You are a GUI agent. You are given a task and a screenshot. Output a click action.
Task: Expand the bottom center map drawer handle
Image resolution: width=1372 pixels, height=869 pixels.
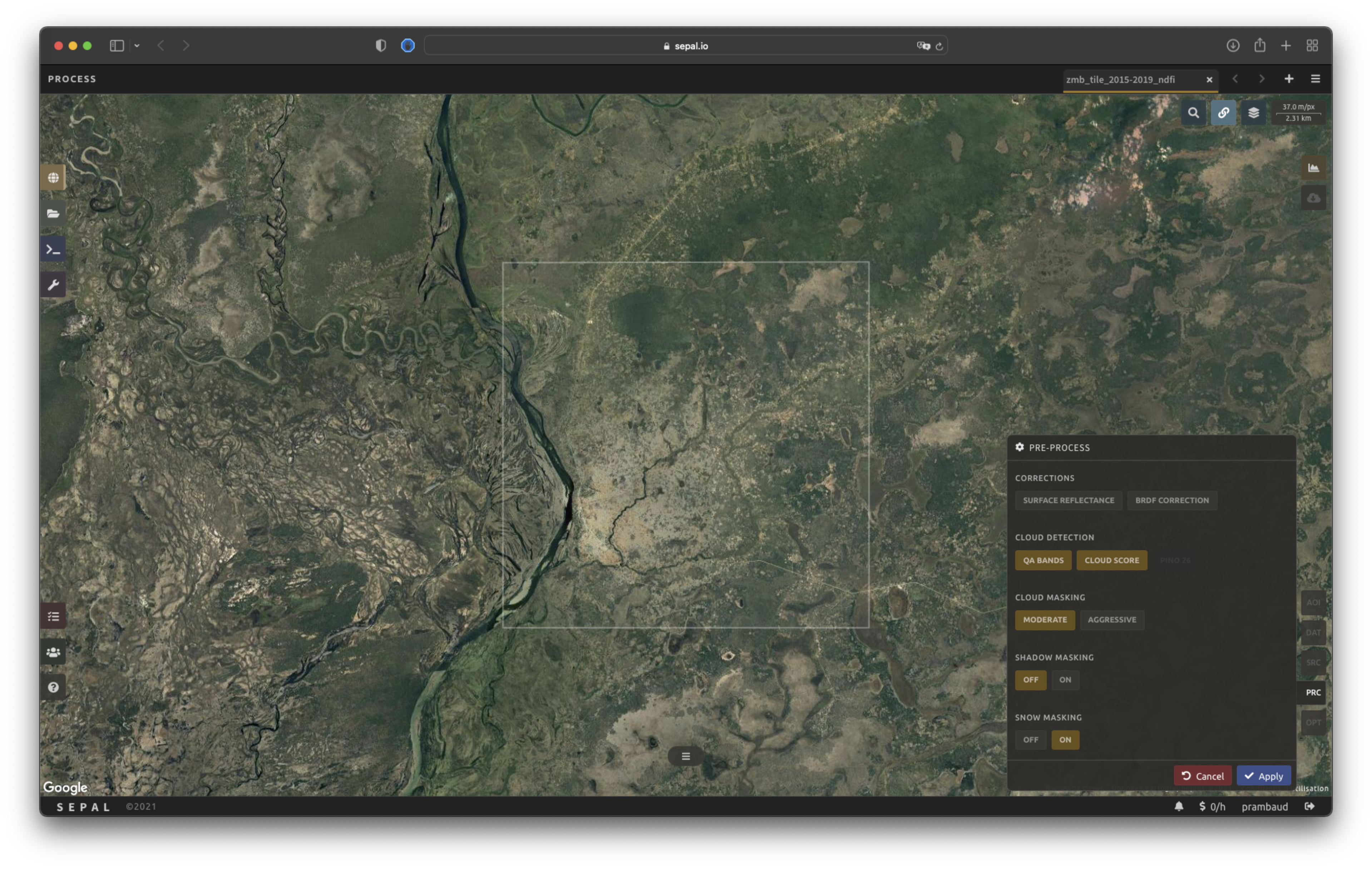point(685,756)
